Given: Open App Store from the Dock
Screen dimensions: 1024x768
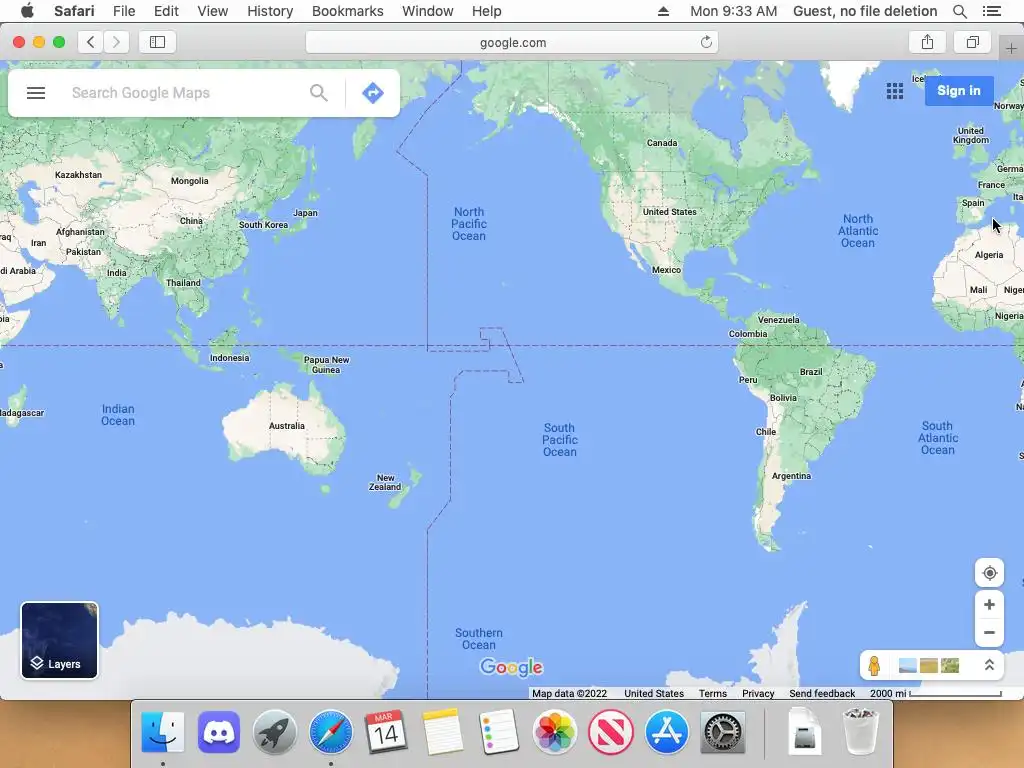Looking at the screenshot, I should point(666,732).
